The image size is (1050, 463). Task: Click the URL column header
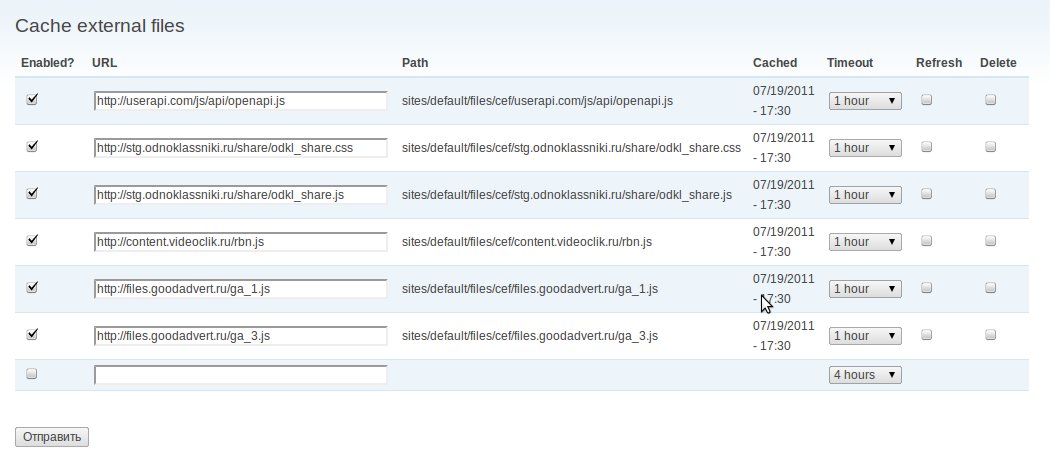[104, 63]
